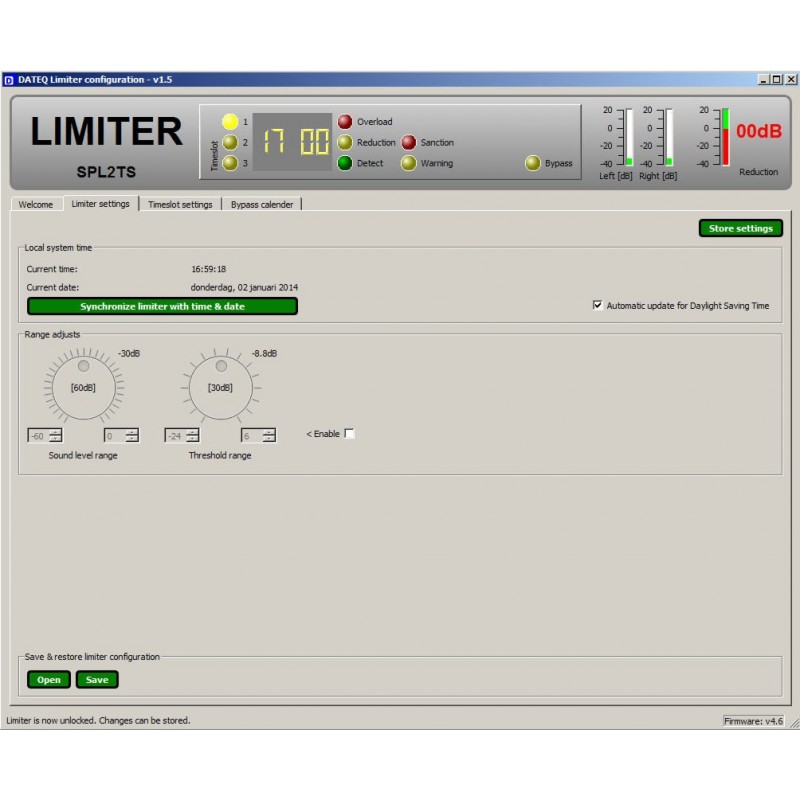Screen dimensions: 800x800
Task: Open the Welcome tab
Action: tap(36, 204)
